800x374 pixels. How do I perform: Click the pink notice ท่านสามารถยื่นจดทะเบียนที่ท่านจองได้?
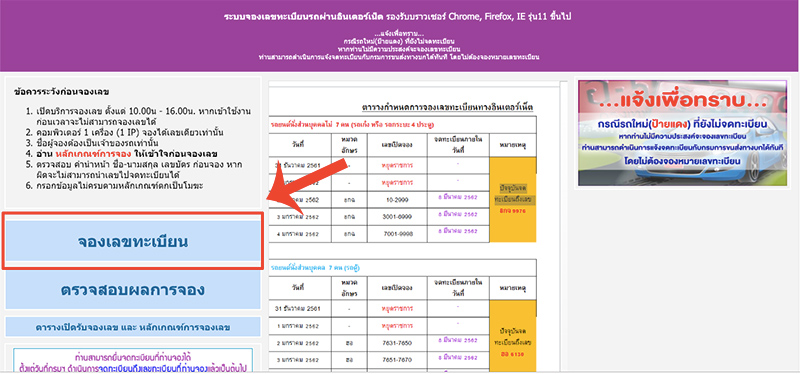tap(133, 357)
